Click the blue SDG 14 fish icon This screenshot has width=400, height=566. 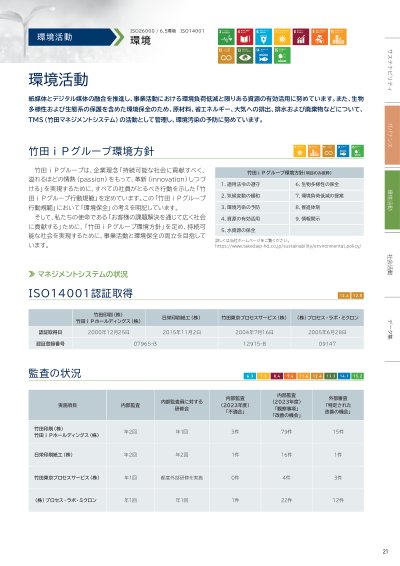(x=264, y=55)
